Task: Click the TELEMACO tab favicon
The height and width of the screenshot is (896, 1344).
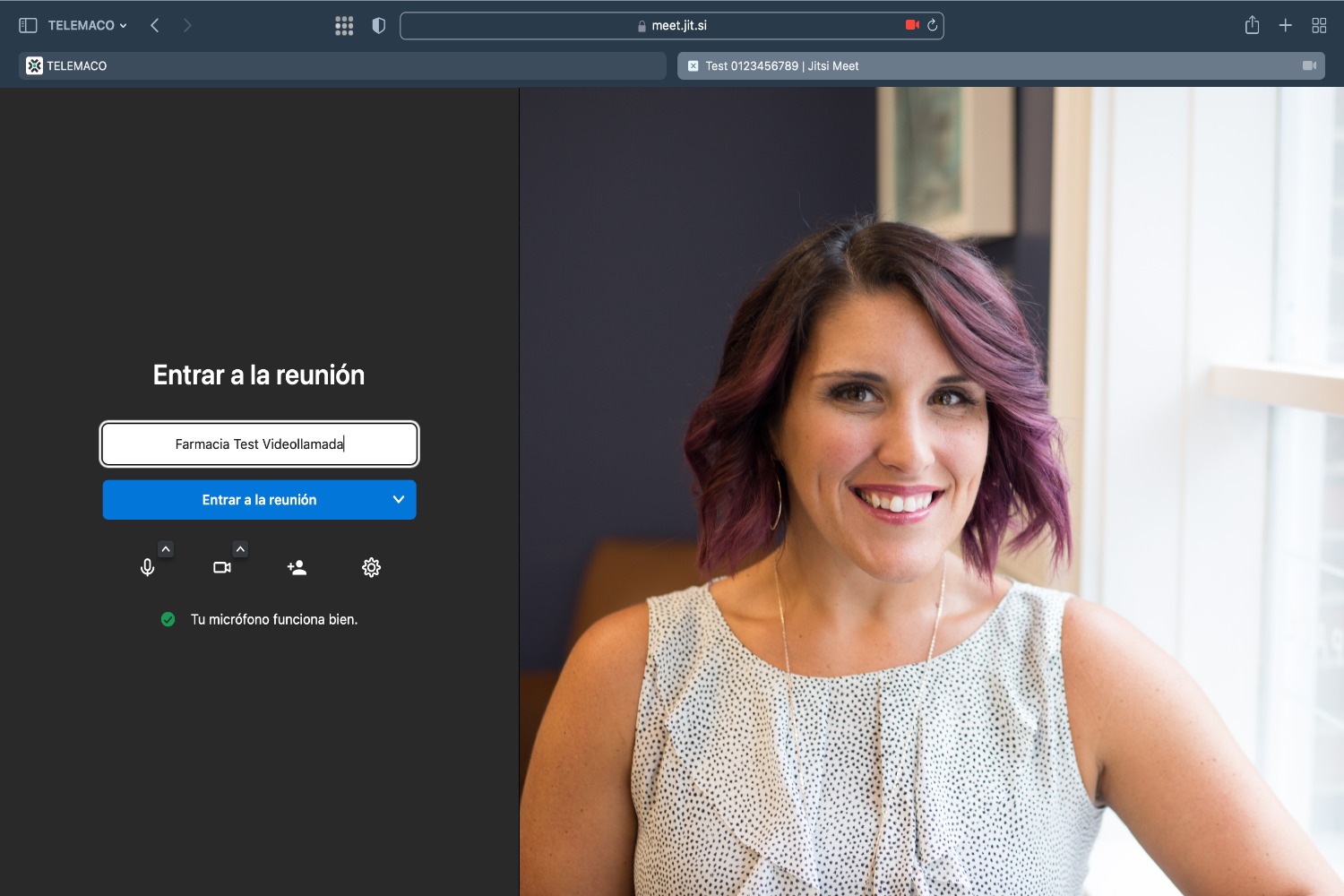Action: coord(34,65)
